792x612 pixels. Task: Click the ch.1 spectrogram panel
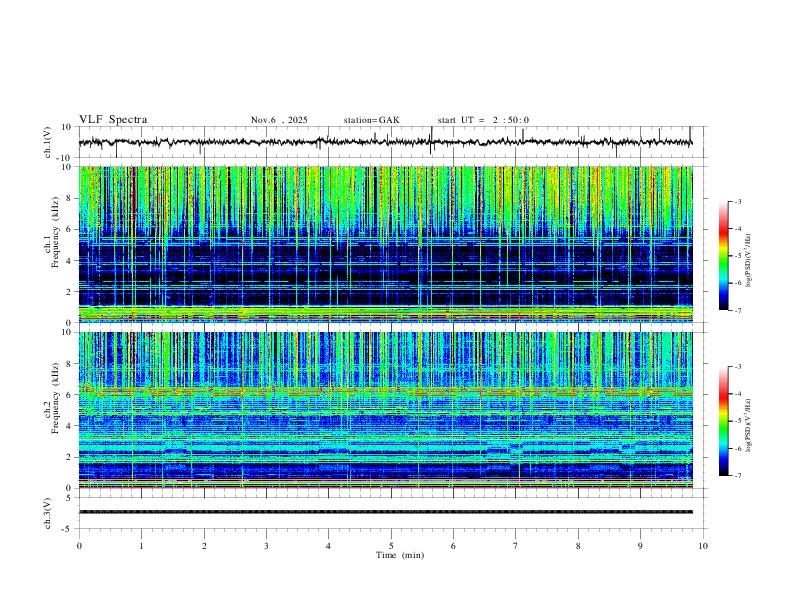385,244
